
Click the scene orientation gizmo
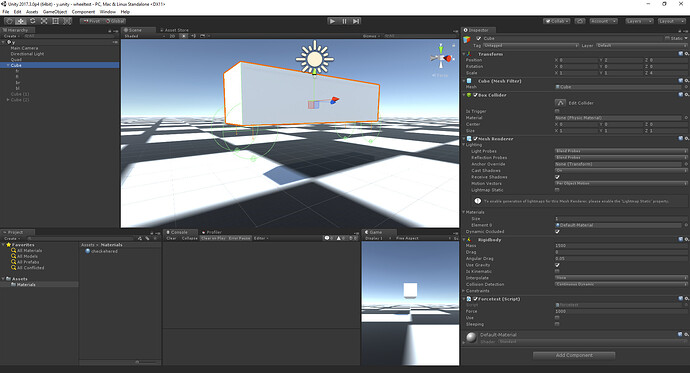point(441,58)
